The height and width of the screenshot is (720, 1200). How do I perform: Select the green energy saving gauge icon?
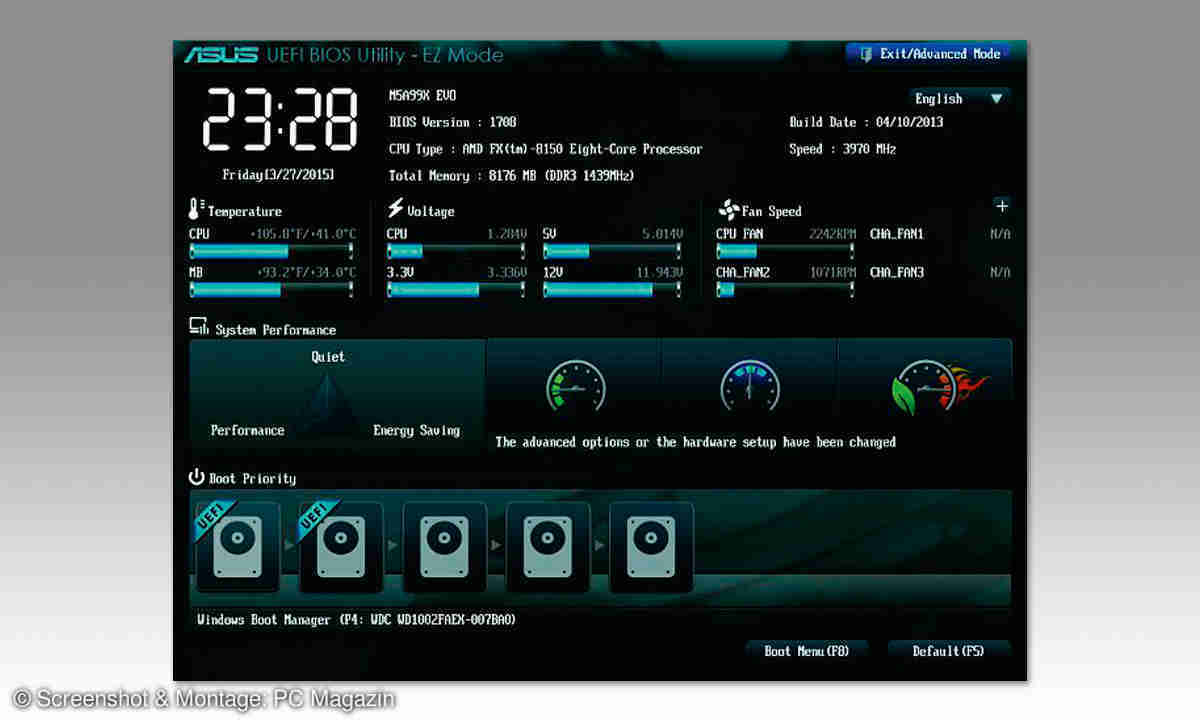575,386
